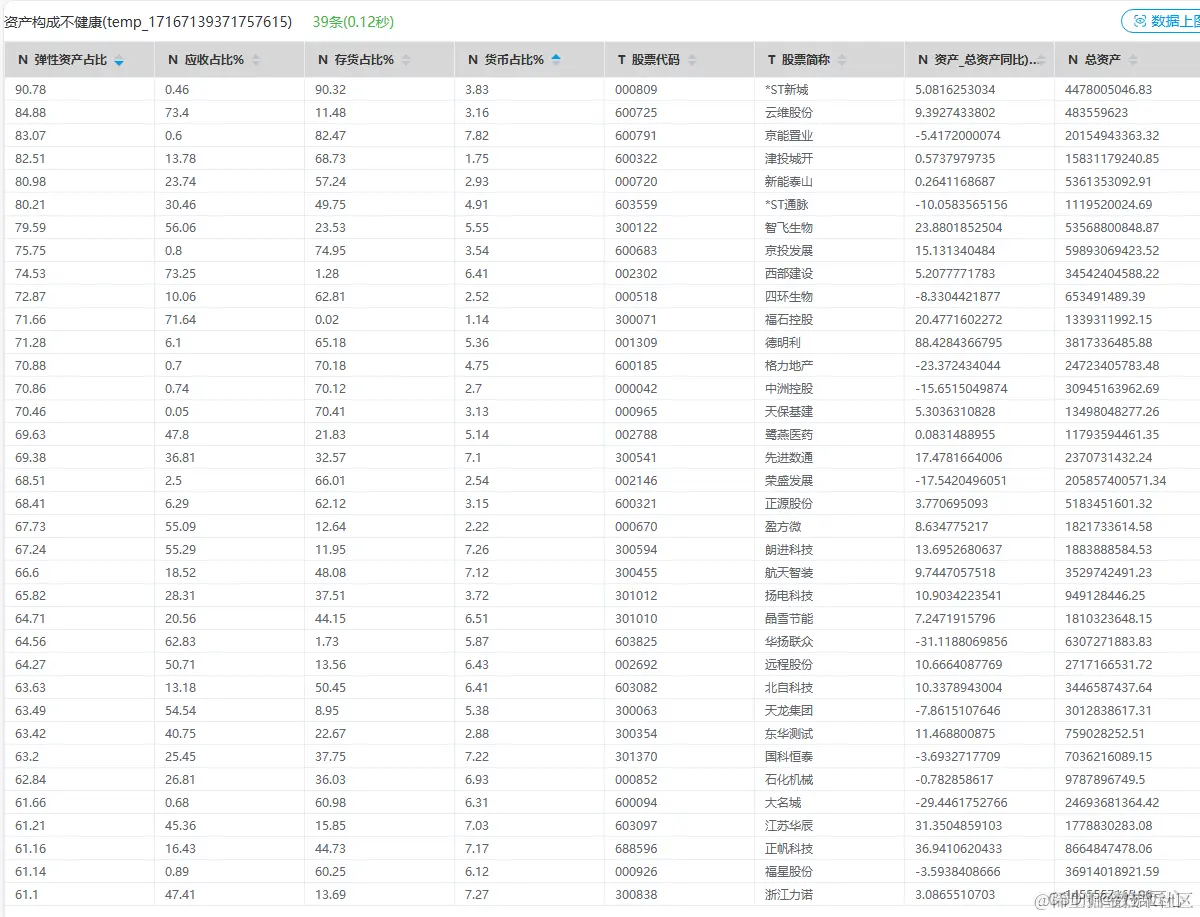Screen dimensions: 1200x917
Task: Click total assets value 53568800848.87
Action: [x=1112, y=228]
